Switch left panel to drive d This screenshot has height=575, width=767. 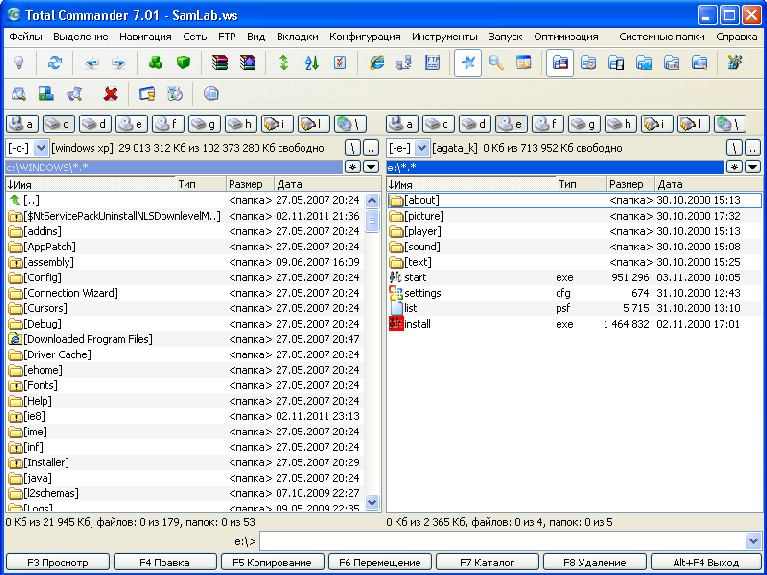(x=95, y=124)
